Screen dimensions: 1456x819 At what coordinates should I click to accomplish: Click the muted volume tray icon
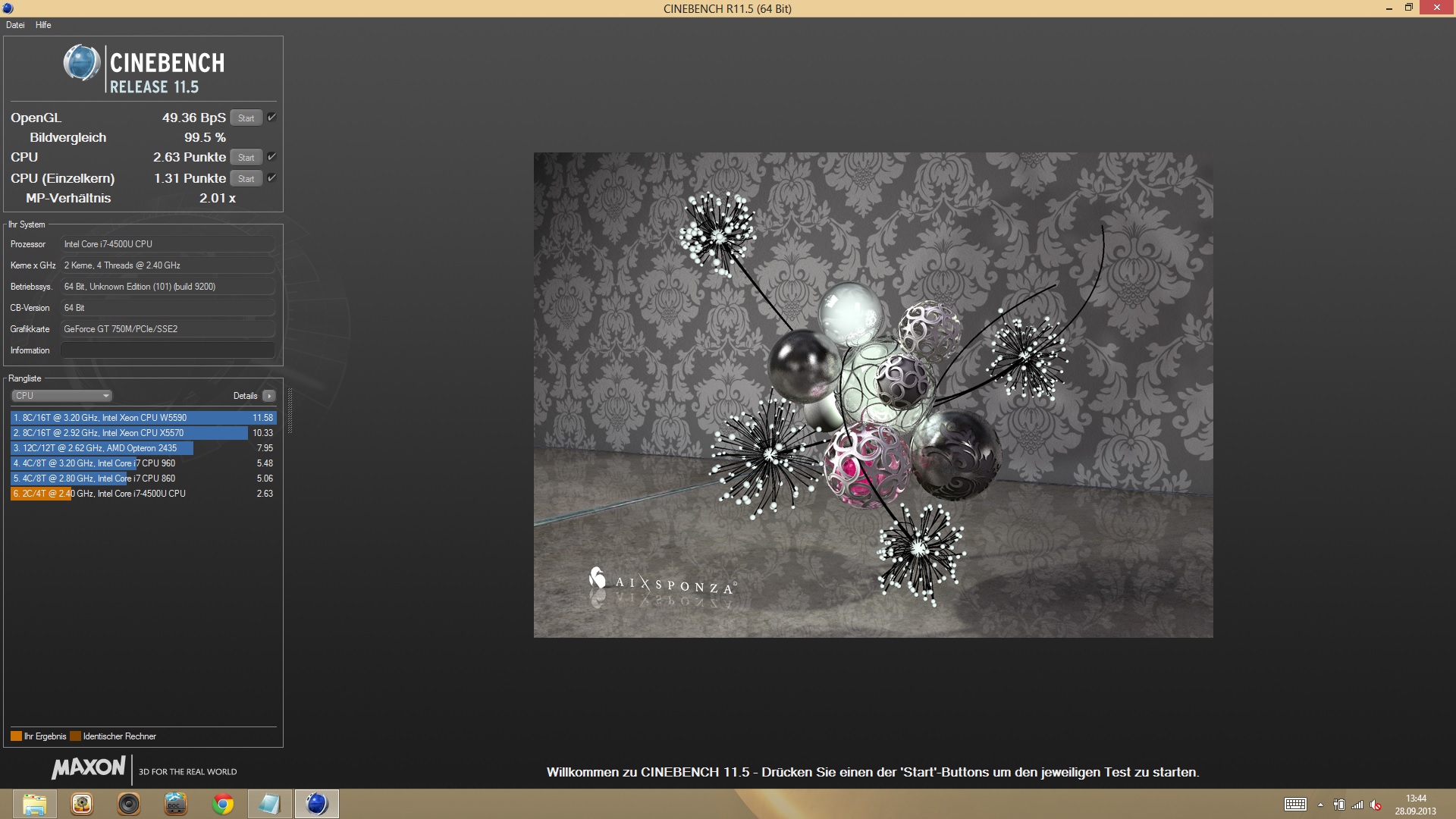[1376, 805]
